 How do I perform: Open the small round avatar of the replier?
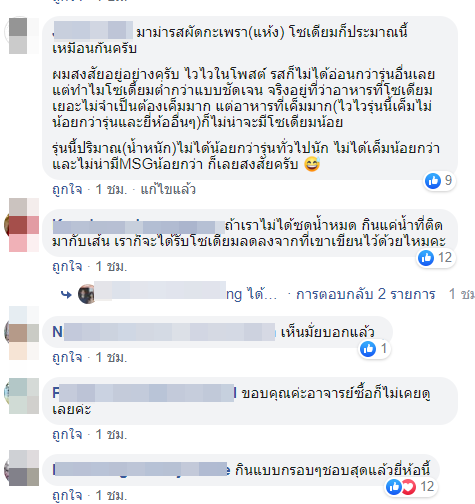[x=86, y=294]
